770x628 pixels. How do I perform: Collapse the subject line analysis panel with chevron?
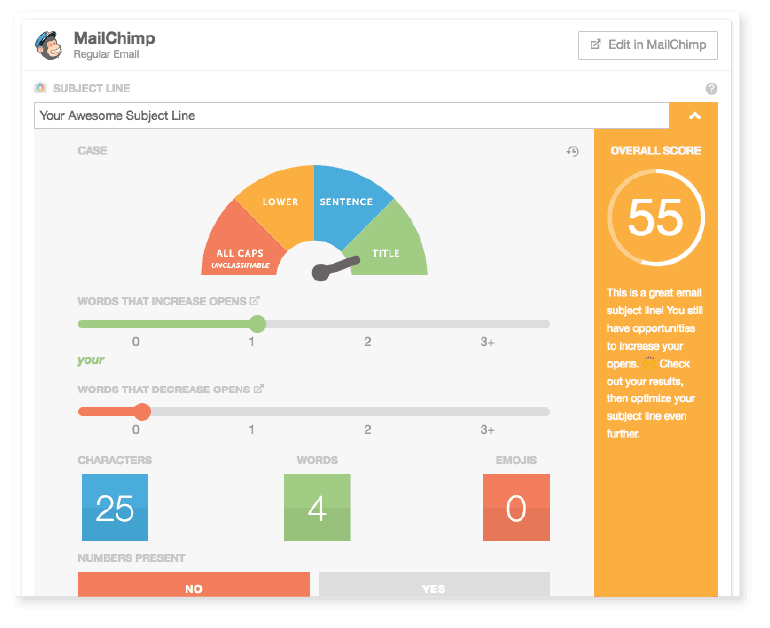(x=695, y=115)
